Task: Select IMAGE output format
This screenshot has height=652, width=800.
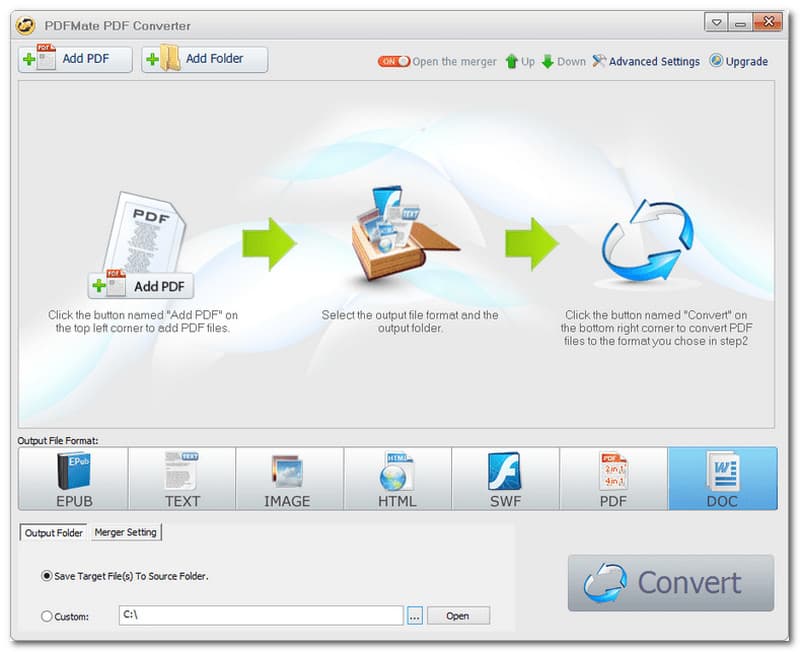Action: (x=290, y=479)
